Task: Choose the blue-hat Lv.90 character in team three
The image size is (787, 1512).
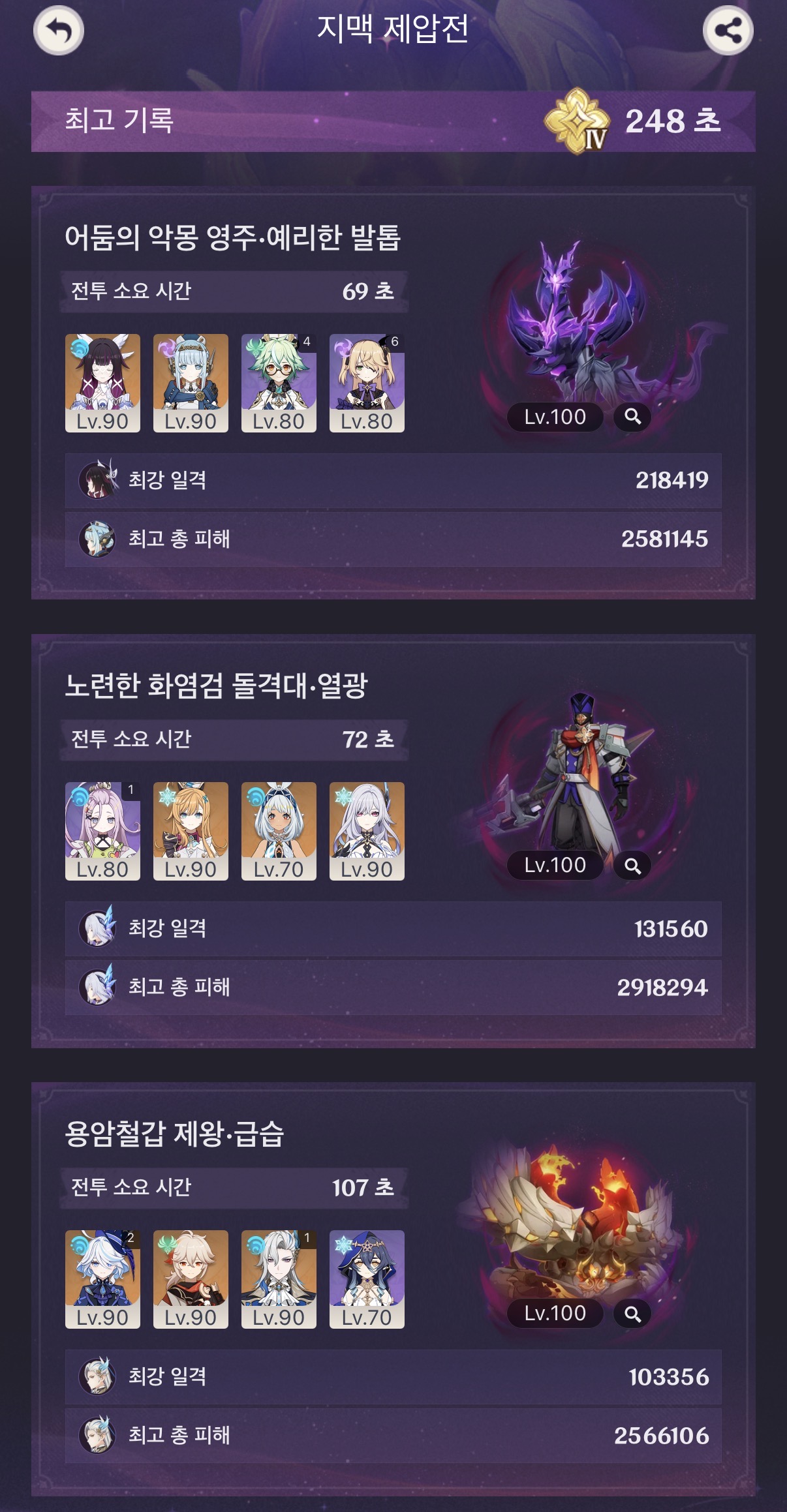Action: click(x=102, y=1279)
